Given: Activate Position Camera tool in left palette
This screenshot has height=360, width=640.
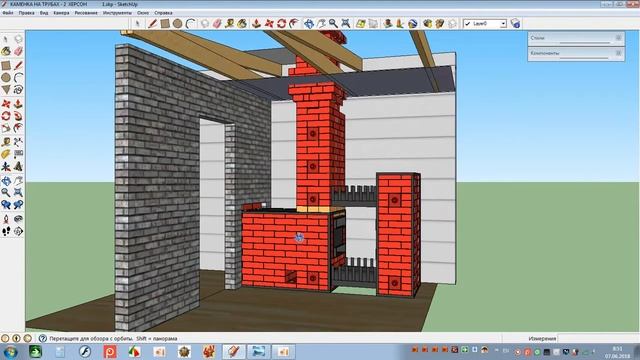Looking at the screenshot, I should tap(6, 219).
